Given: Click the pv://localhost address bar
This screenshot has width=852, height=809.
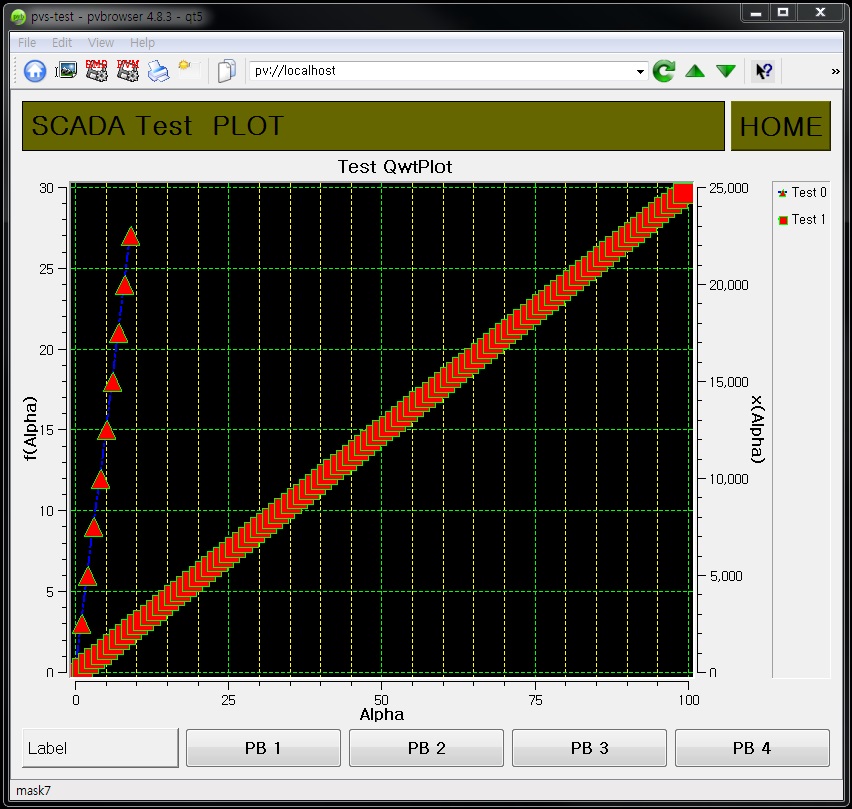Looking at the screenshot, I should (x=440, y=70).
